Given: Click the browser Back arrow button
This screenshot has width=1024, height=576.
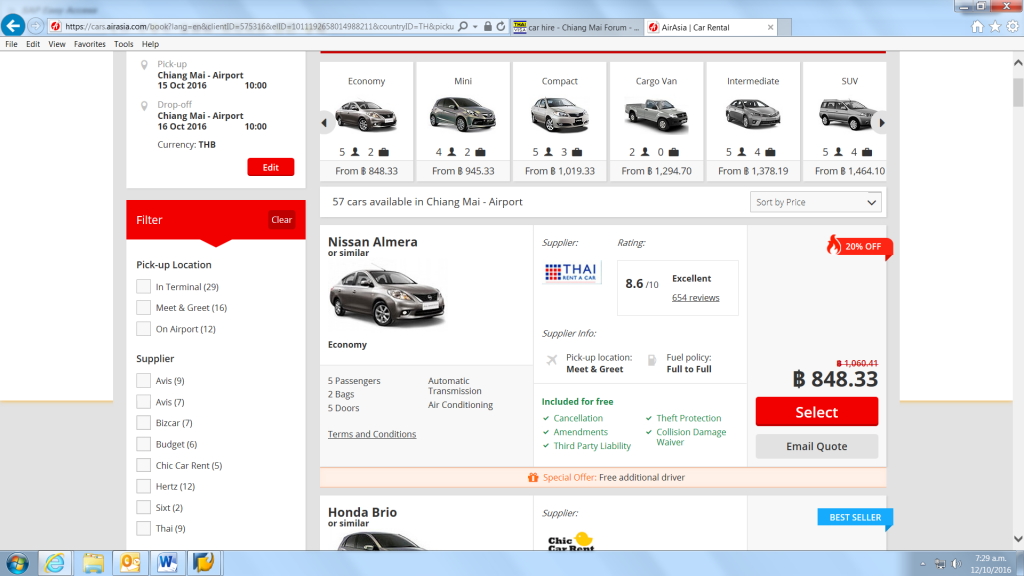Looking at the screenshot, I should coord(12,26).
